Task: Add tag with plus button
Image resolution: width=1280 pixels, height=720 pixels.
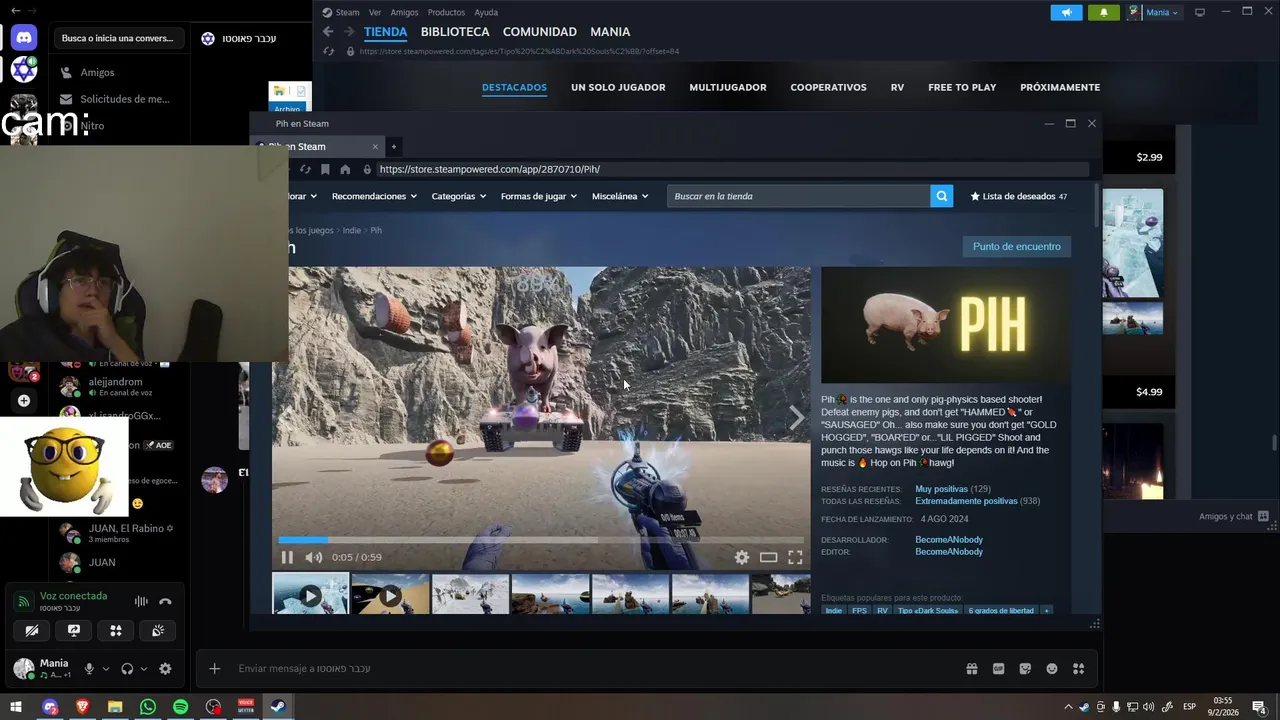Action: [x=1047, y=610]
